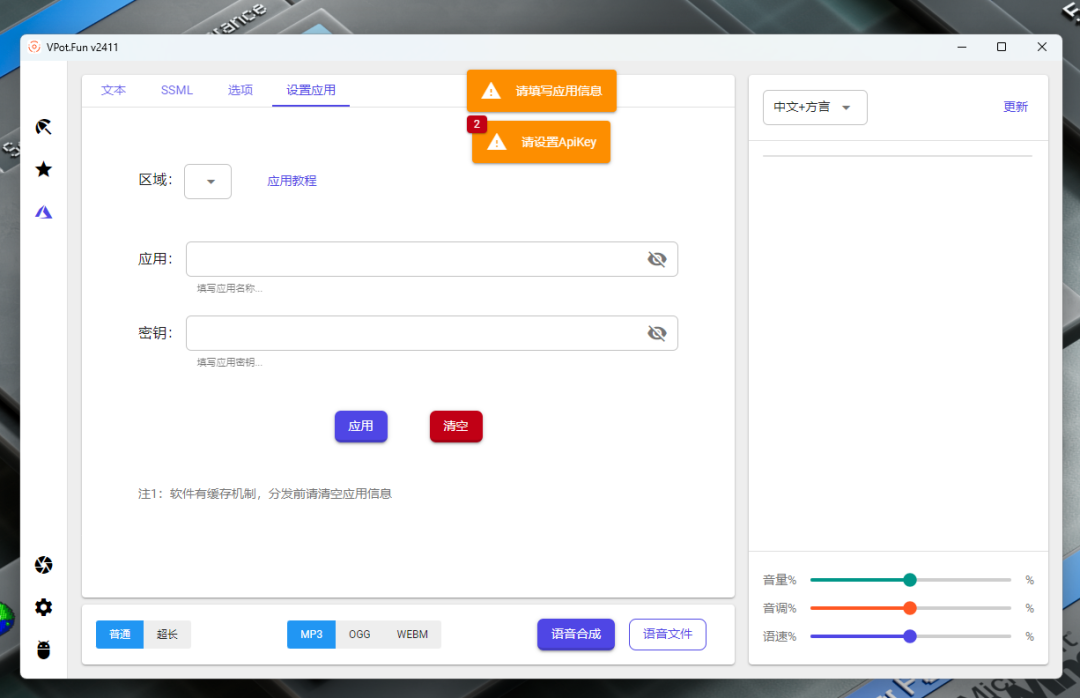Click the 语音文件 button
The width and height of the screenshot is (1080, 698).
click(x=667, y=635)
